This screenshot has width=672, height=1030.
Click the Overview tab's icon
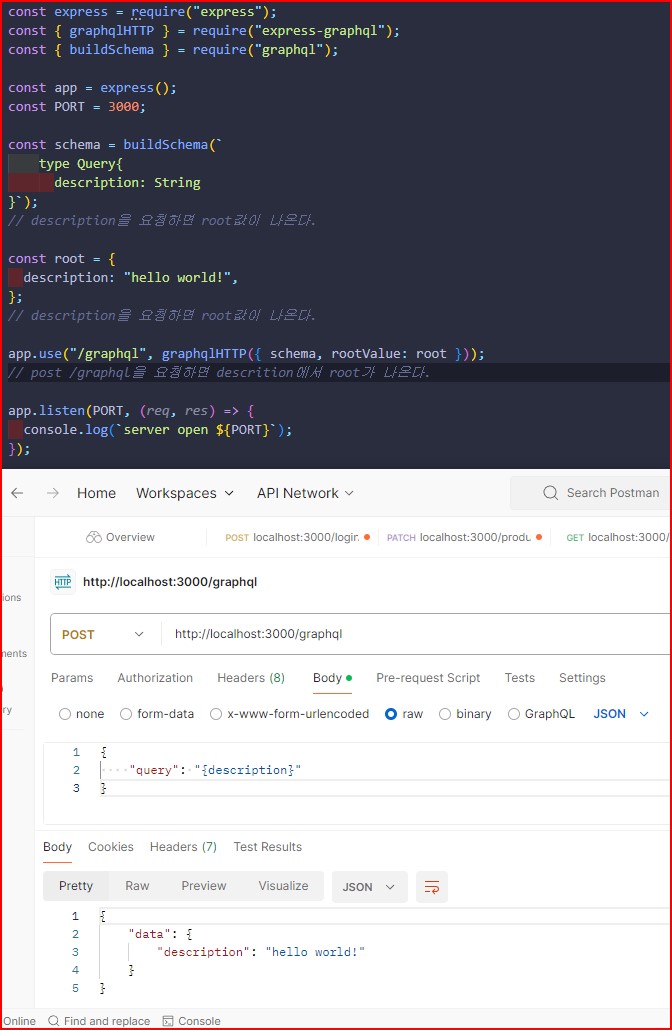[x=94, y=537]
